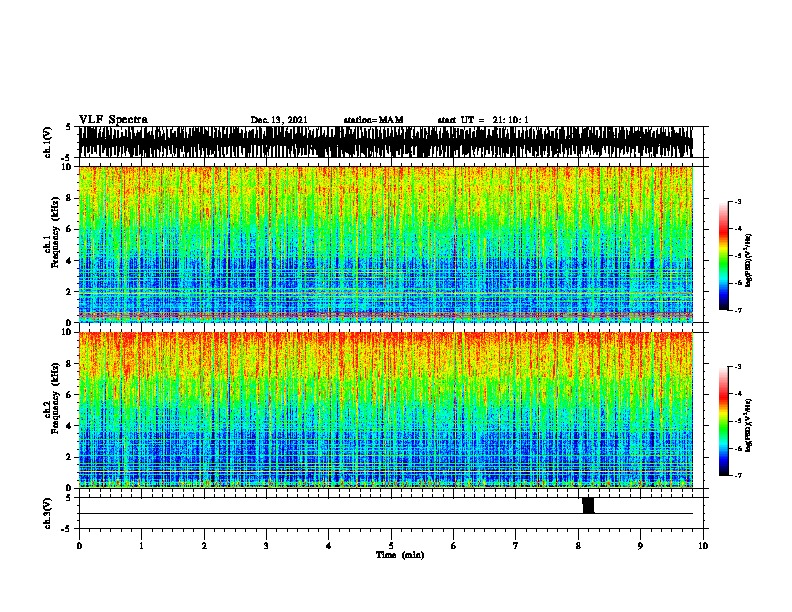The width and height of the screenshot is (792, 612).
Task: Click the "ch.1(V)" axis label of the top strip
Action: click(x=48, y=142)
